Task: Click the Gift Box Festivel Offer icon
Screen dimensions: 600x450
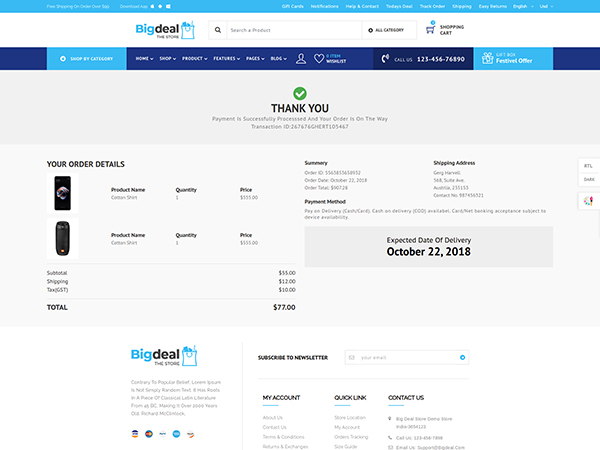Action: tap(491, 59)
